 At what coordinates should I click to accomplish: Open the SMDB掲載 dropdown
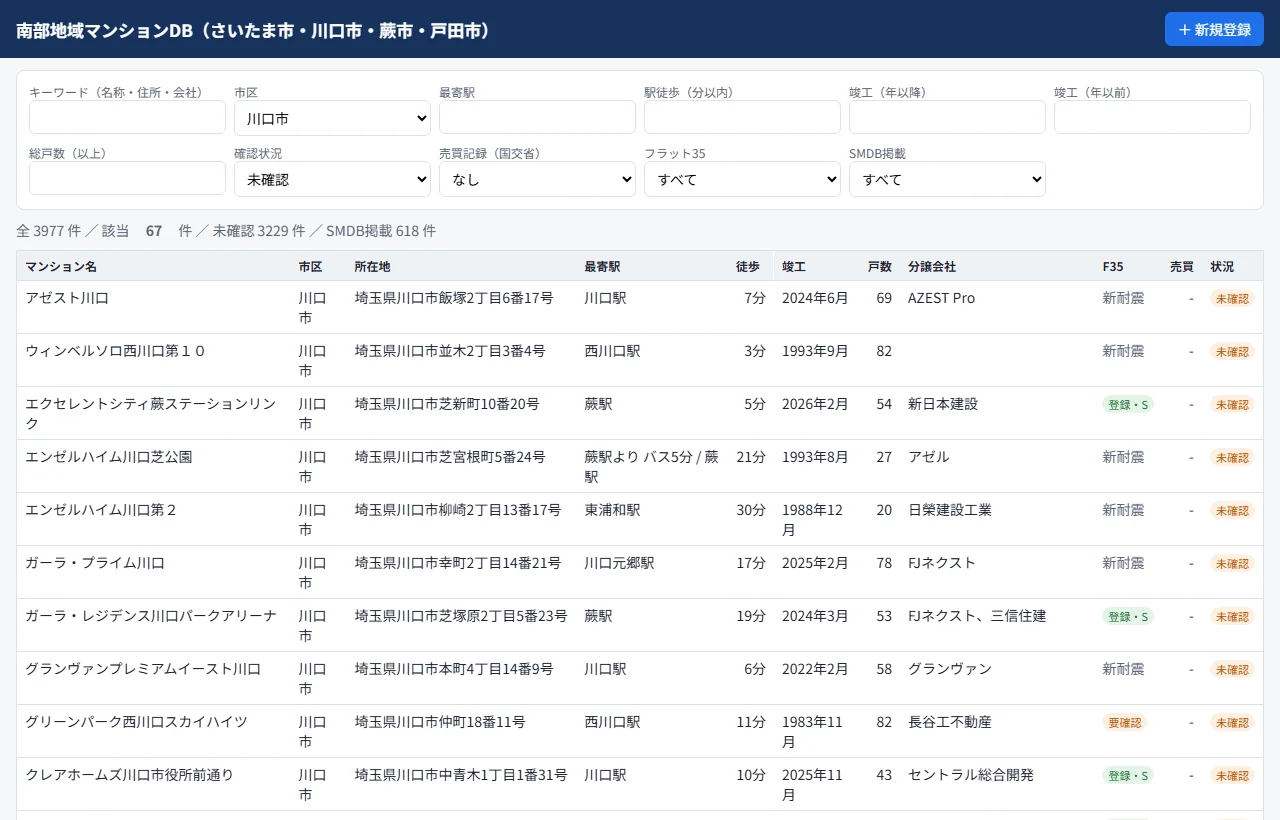pos(947,179)
